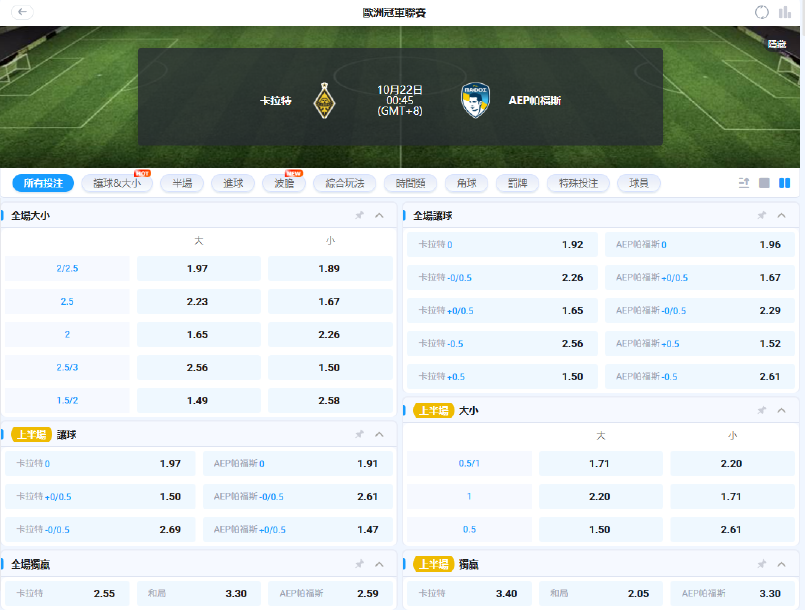Select the 角球 tab
Screen dimensions: 805x610
(x=467, y=183)
